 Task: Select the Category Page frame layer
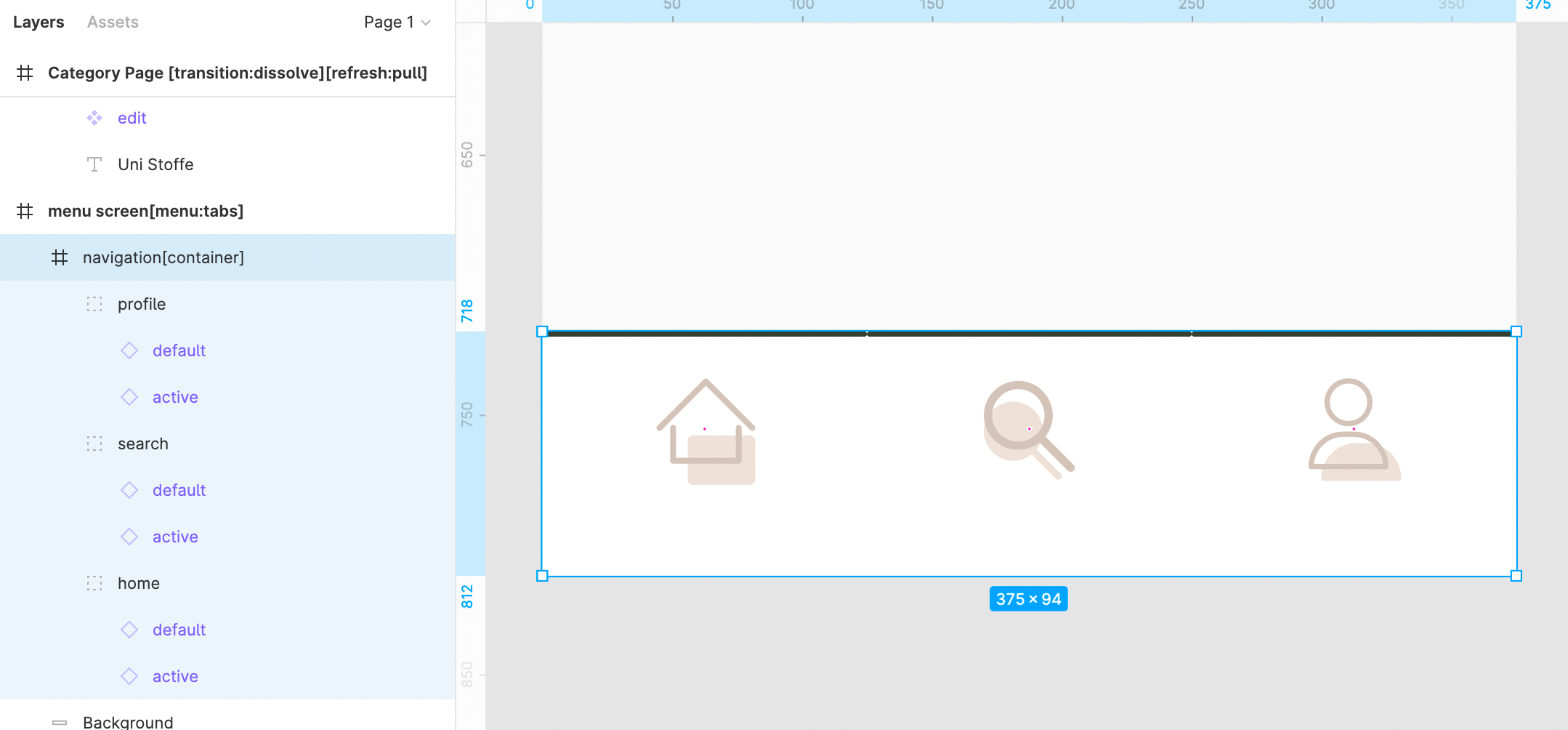click(x=227, y=73)
